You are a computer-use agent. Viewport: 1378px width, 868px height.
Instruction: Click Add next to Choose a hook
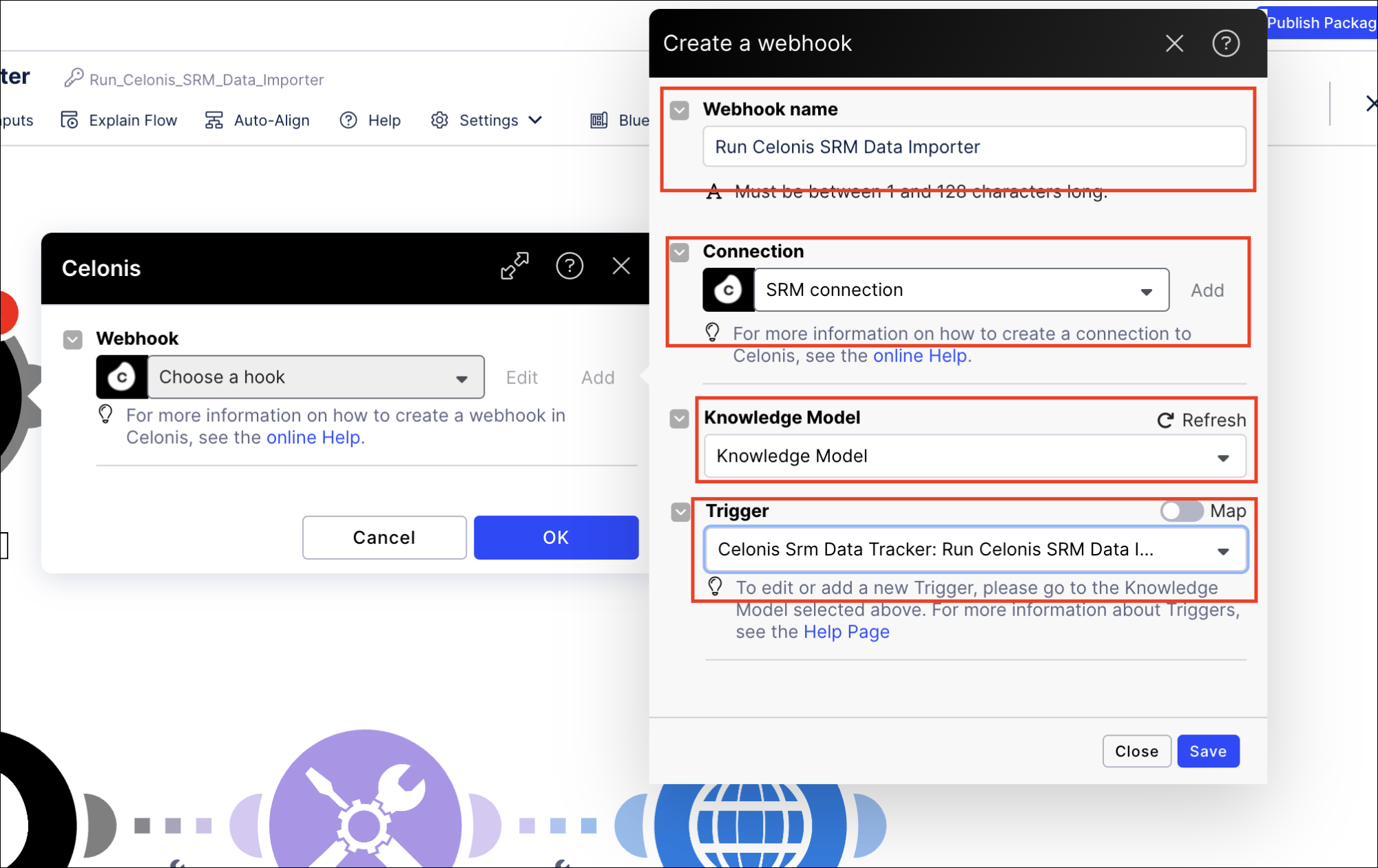[598, 377]
